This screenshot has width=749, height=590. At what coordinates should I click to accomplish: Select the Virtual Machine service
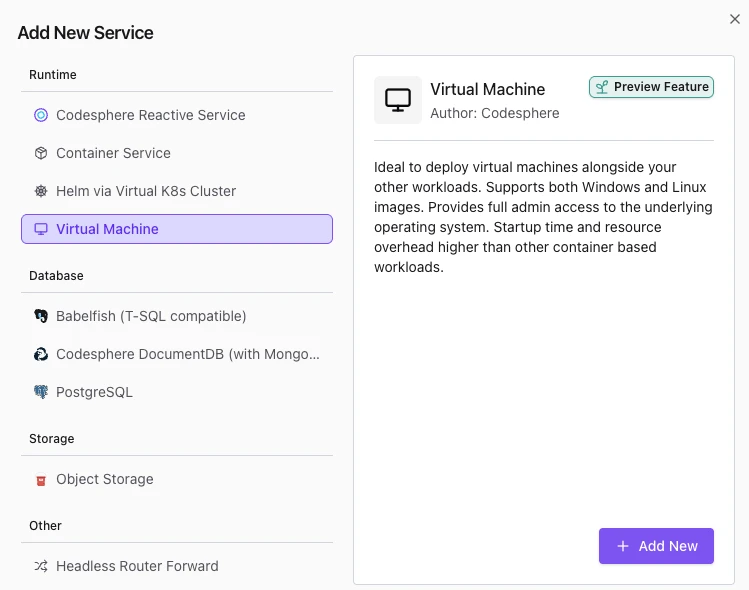click(177, 229)
